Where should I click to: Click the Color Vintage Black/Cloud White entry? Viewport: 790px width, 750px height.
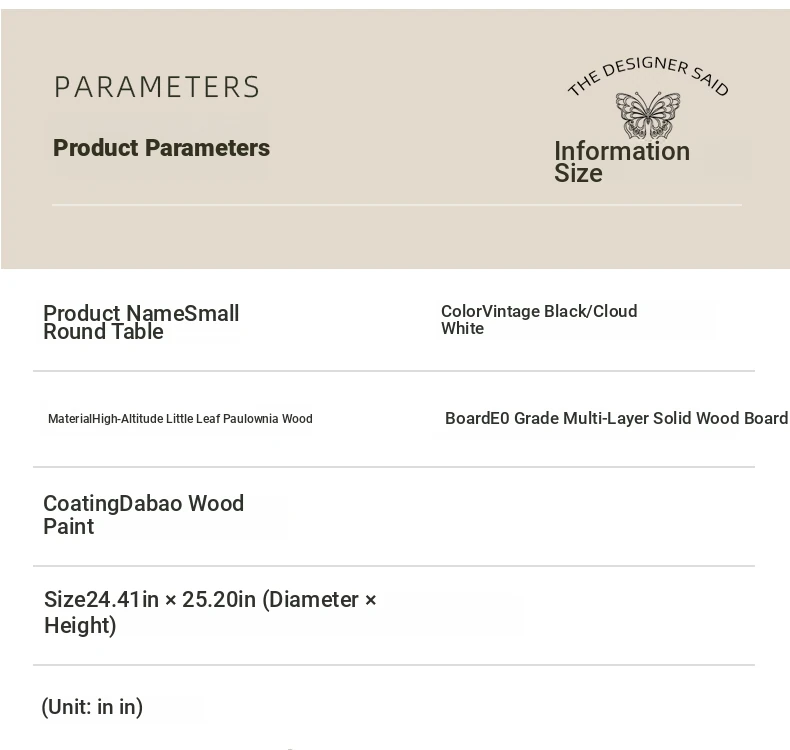538,319
